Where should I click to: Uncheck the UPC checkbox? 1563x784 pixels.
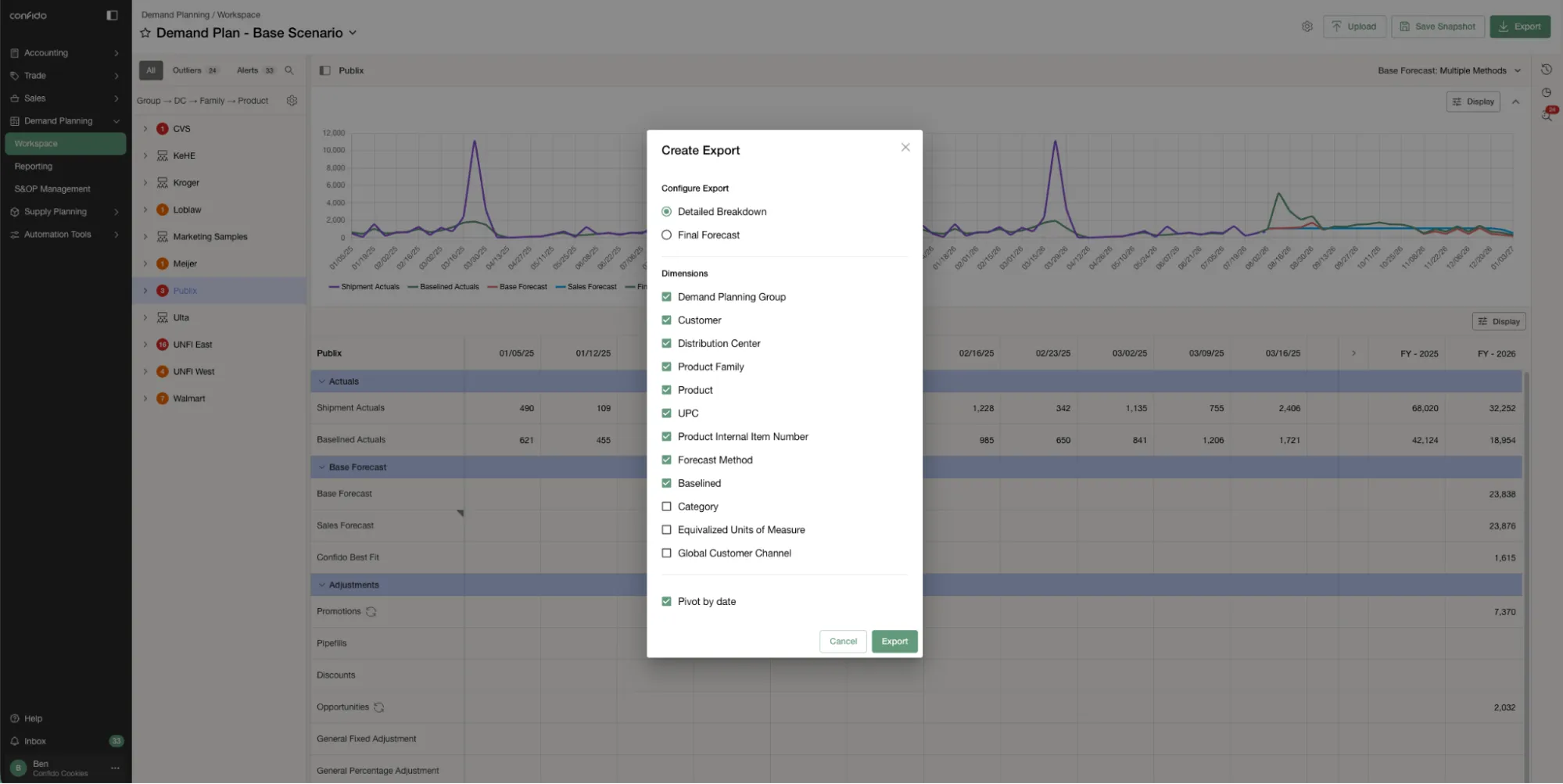[667, 413]
